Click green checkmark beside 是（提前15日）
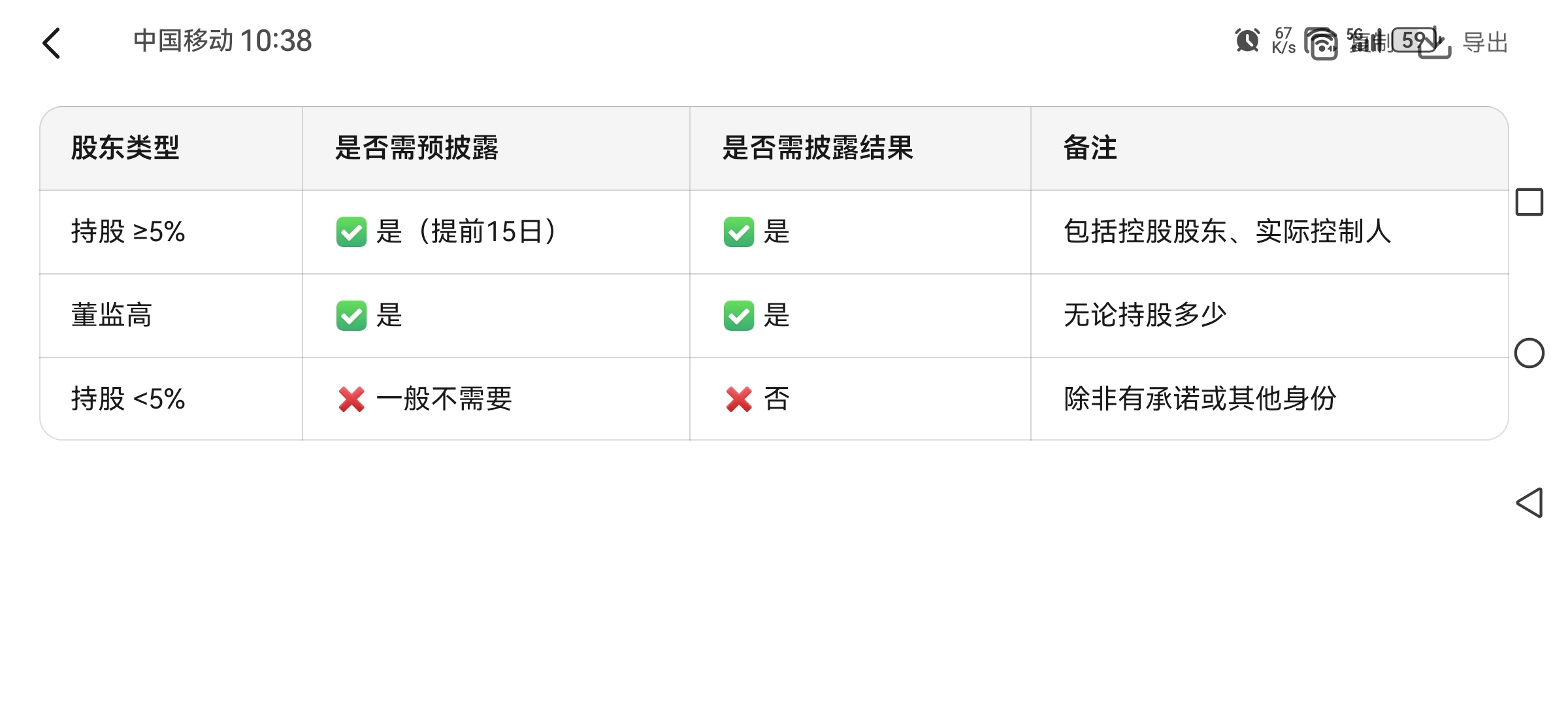This screenshot has width=1568, height=706. (351, 232)
